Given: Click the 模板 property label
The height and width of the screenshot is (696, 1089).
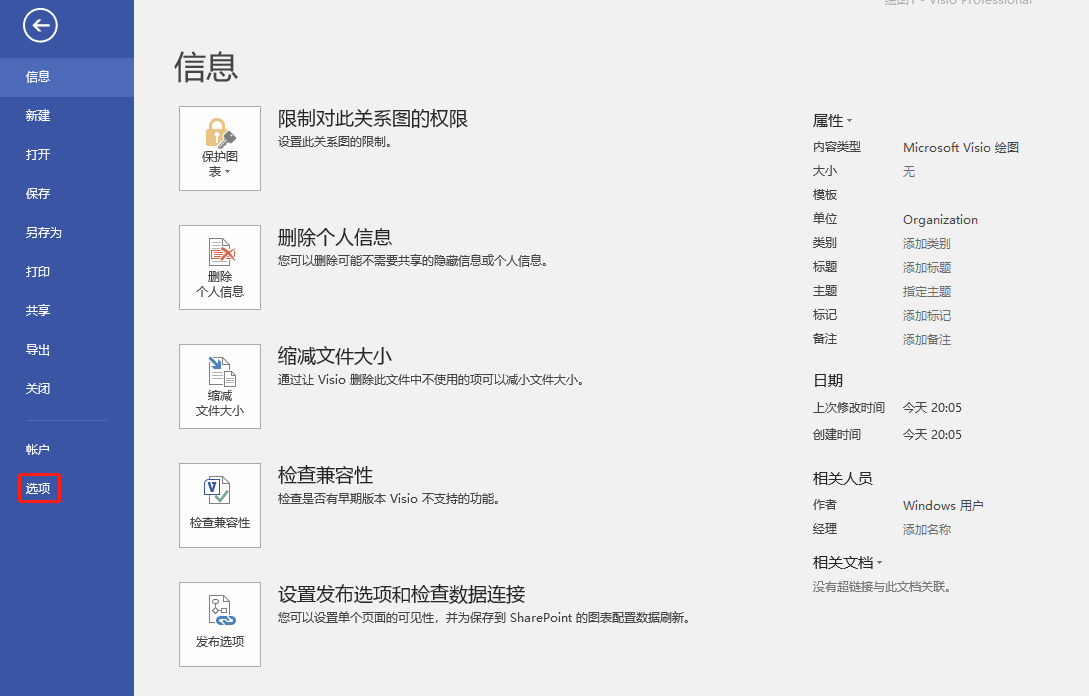Looking at the screenshot, I should click(x=825, y=195).
